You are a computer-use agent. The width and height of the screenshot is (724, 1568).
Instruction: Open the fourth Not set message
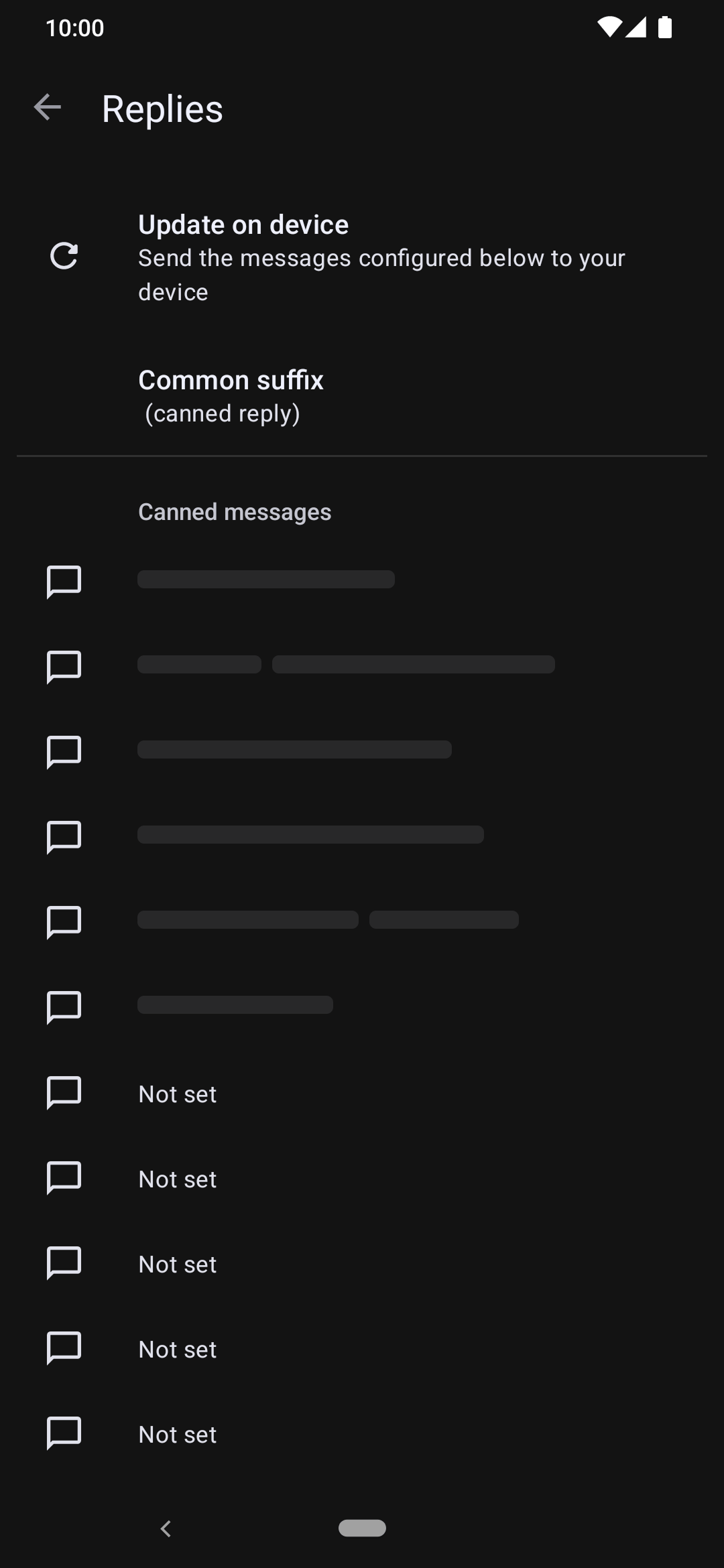[362, 1349]
